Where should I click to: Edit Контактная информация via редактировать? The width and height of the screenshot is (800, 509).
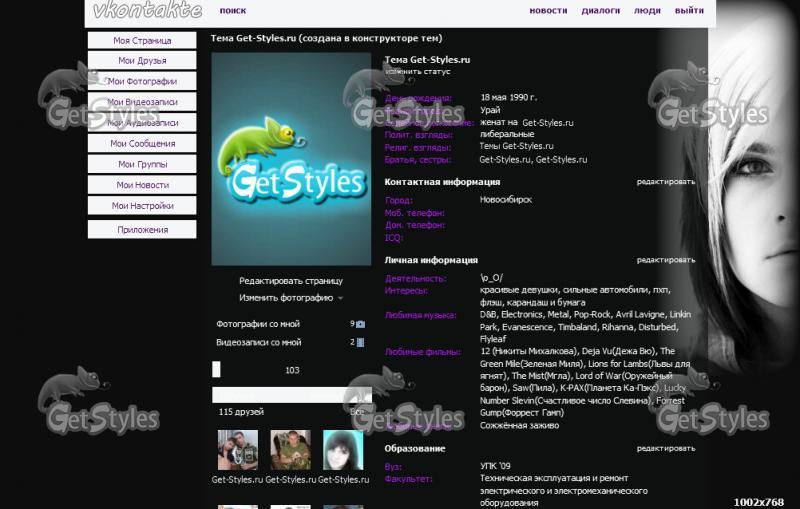coord(665,182)
